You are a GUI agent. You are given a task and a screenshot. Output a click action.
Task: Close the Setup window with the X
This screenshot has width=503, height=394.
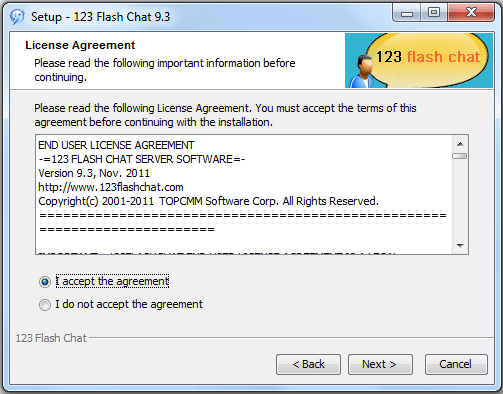(471, 13)
